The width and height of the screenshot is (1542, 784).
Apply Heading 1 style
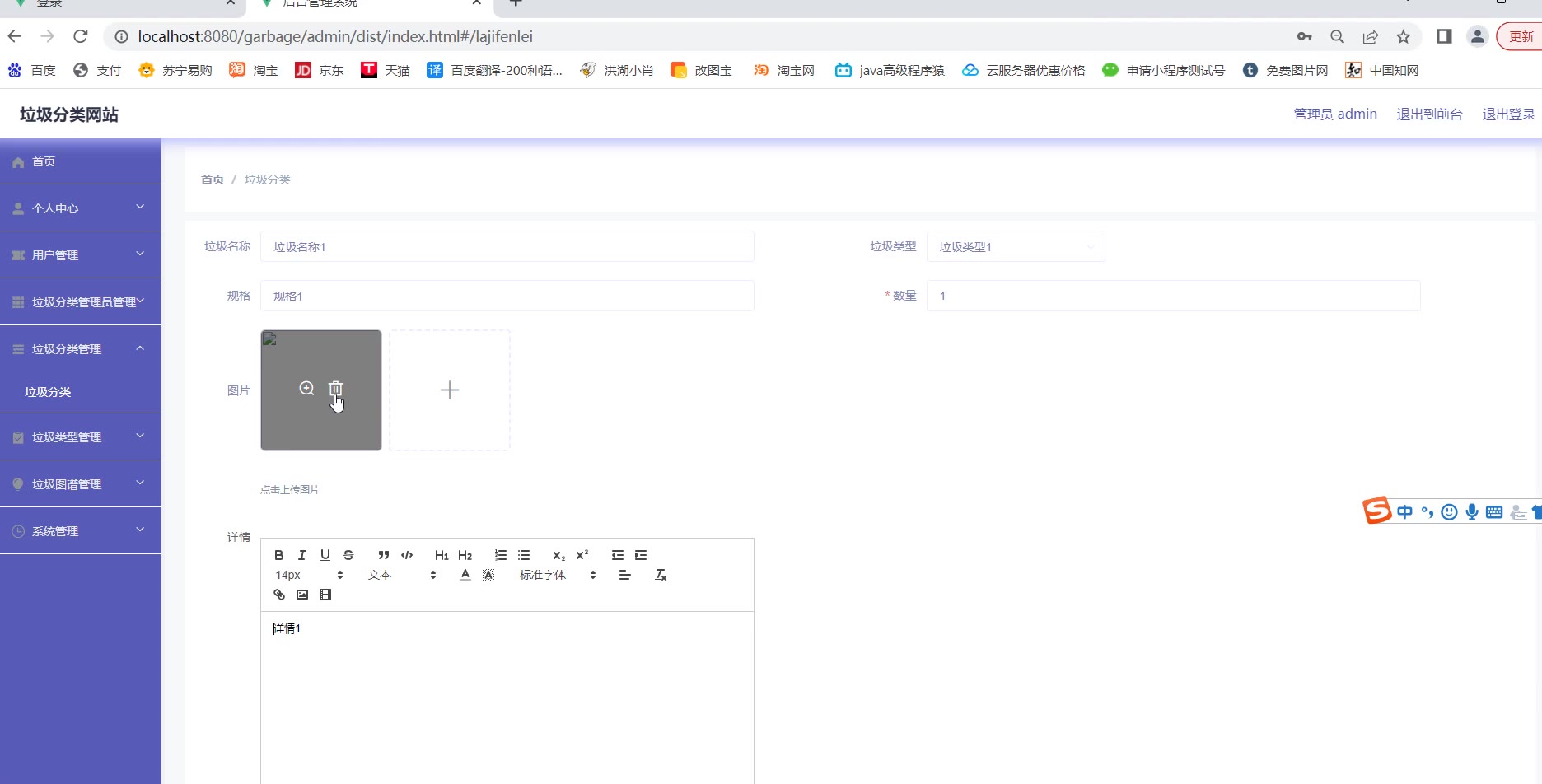pyautogui.click(x=442, y=555)
